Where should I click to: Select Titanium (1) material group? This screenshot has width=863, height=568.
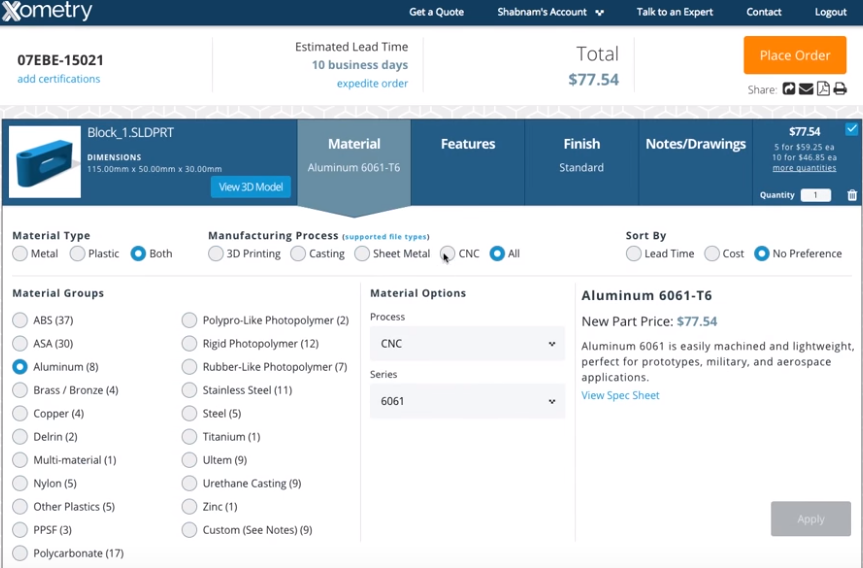(x=189, y=436)
